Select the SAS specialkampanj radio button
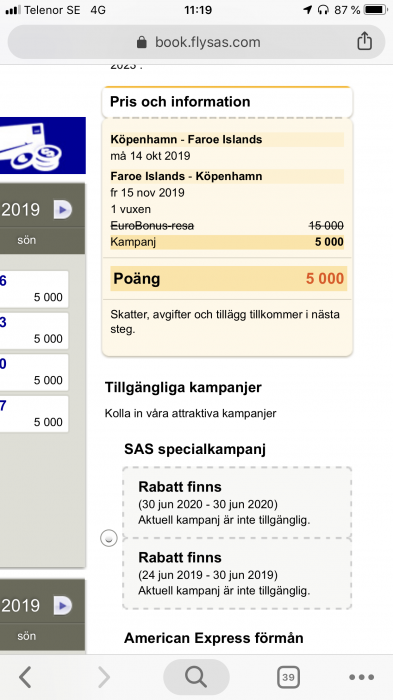Viewport: 393px width, 700px height. (109, 538)
